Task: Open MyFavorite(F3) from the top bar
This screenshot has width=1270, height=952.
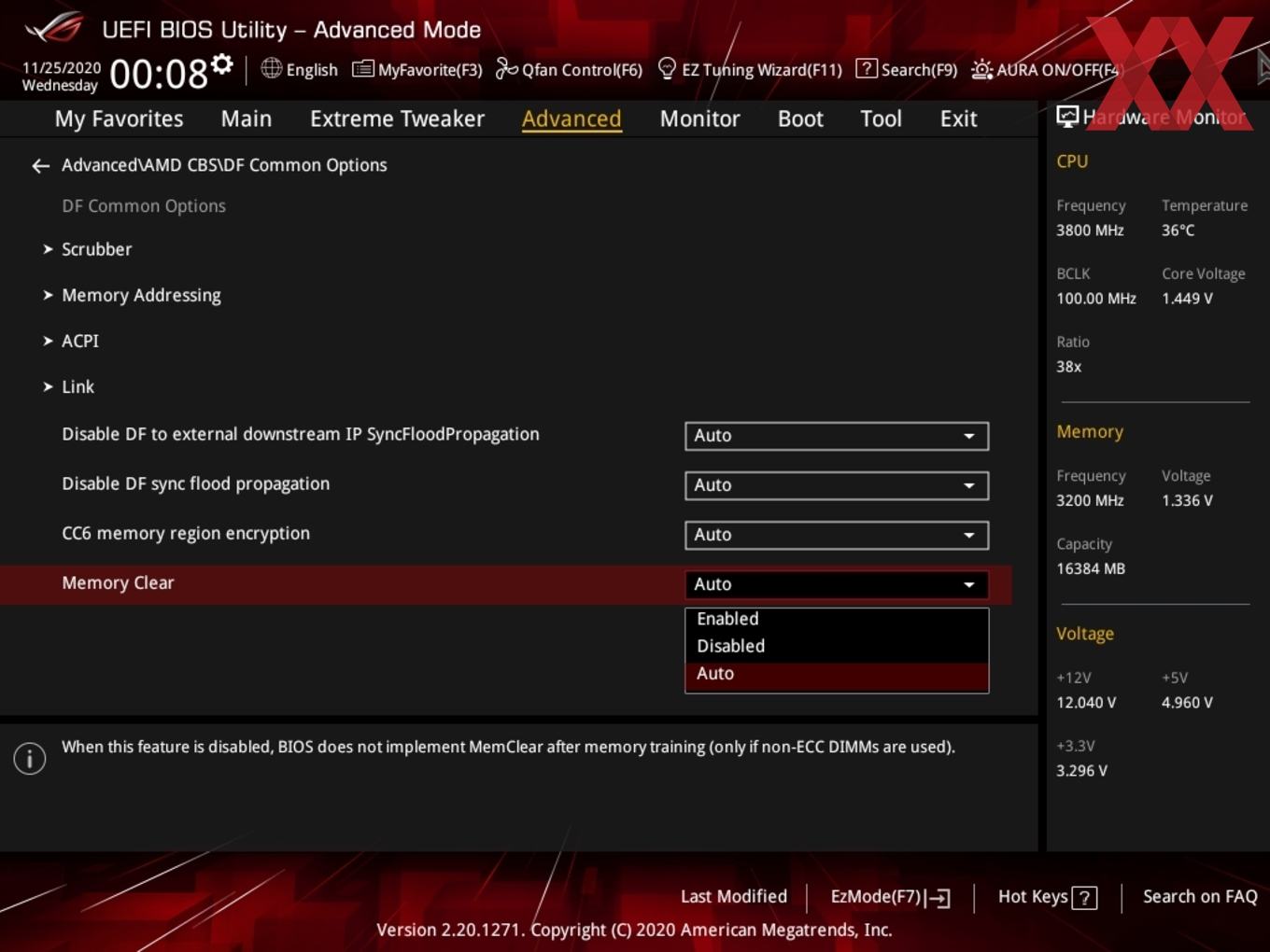Action: (x=417, y=69)
